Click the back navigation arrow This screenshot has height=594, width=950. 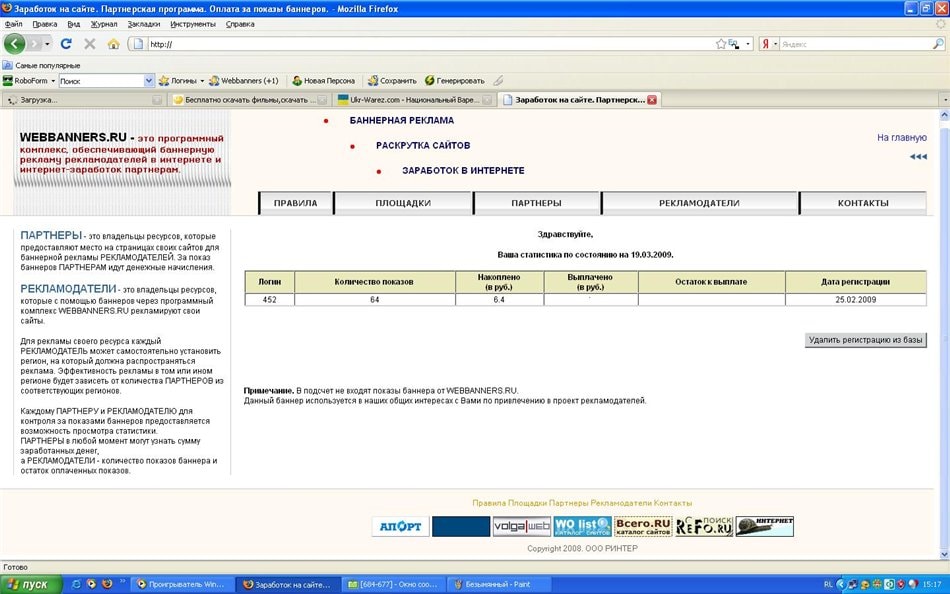pyautogui.click(x=15, y=44)
